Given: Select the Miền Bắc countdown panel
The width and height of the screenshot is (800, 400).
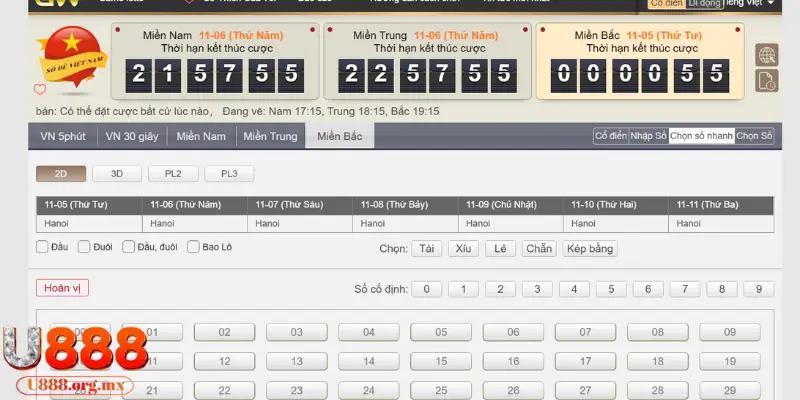Looking at the screenshot, I should pos(640,61).
